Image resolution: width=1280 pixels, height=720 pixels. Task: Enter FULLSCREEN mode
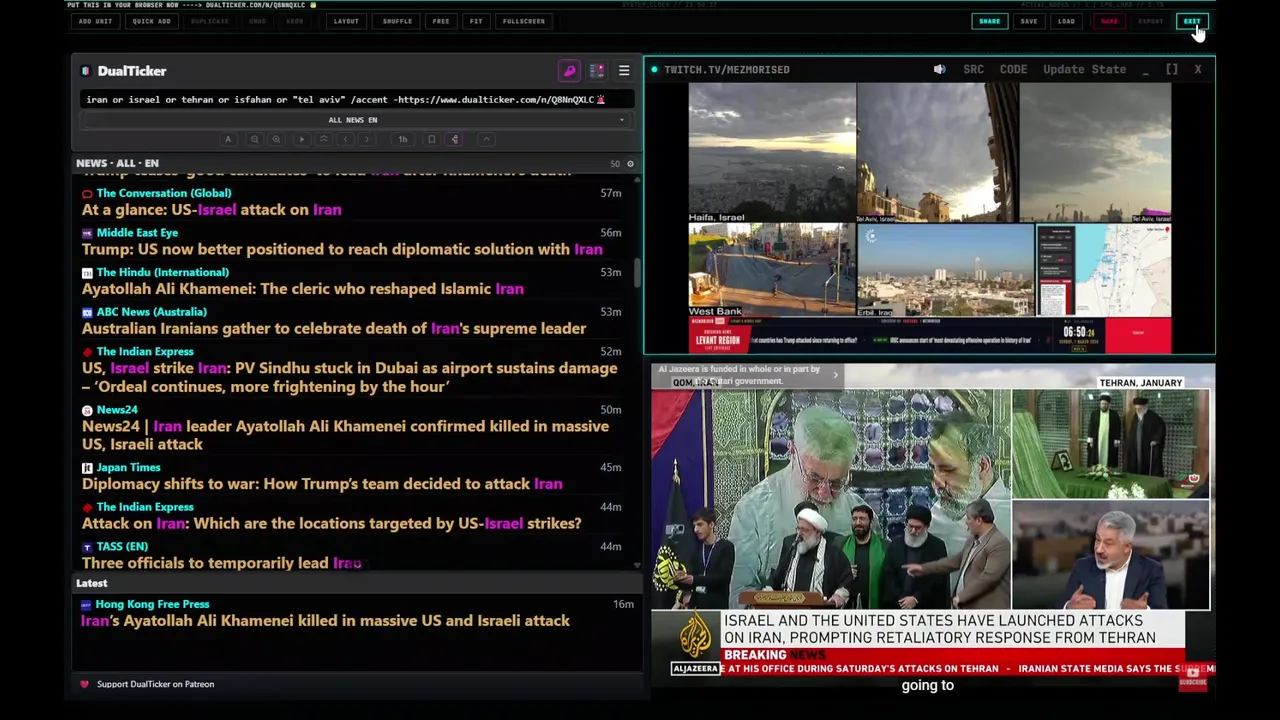tap(524, 21)
